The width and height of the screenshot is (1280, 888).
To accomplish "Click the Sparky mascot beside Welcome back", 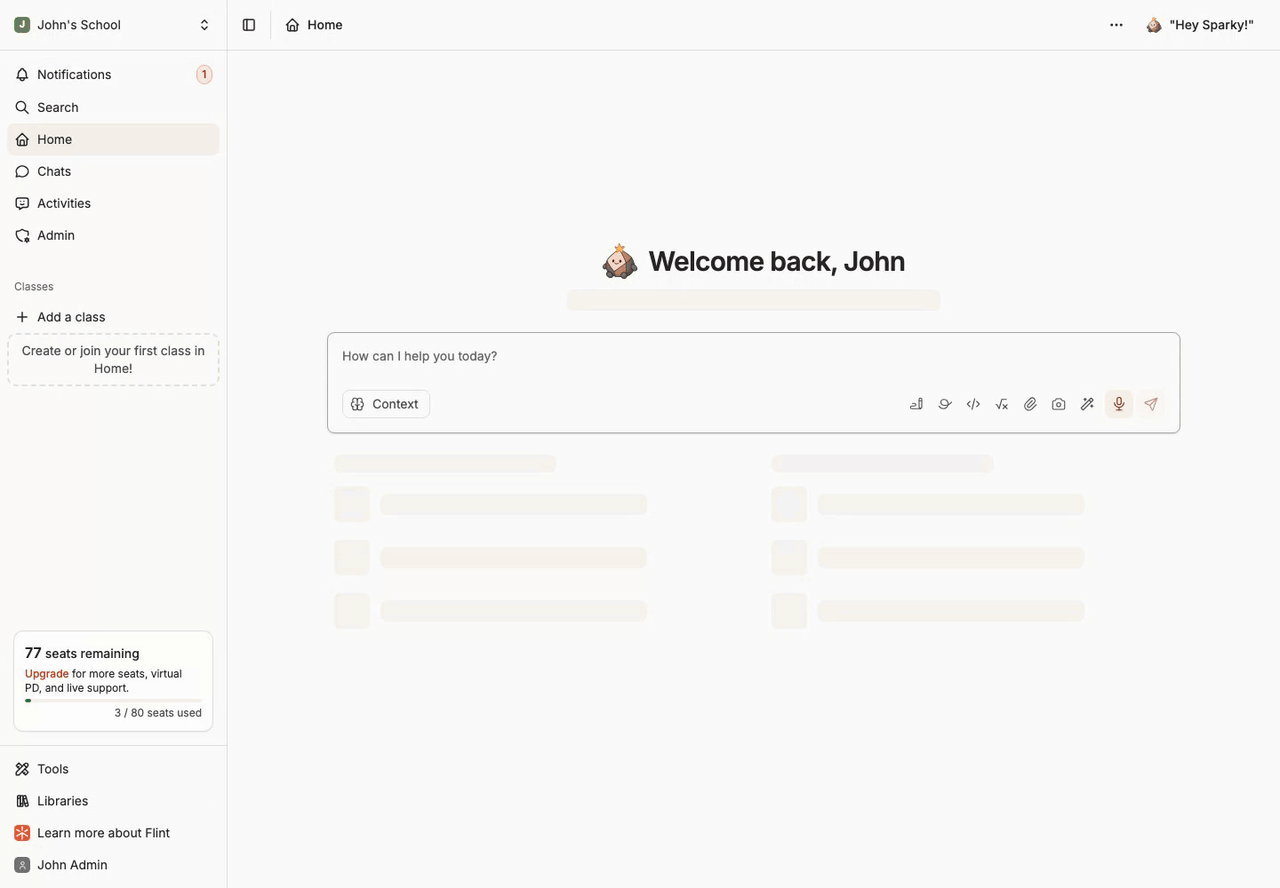I will pos(619,261).
